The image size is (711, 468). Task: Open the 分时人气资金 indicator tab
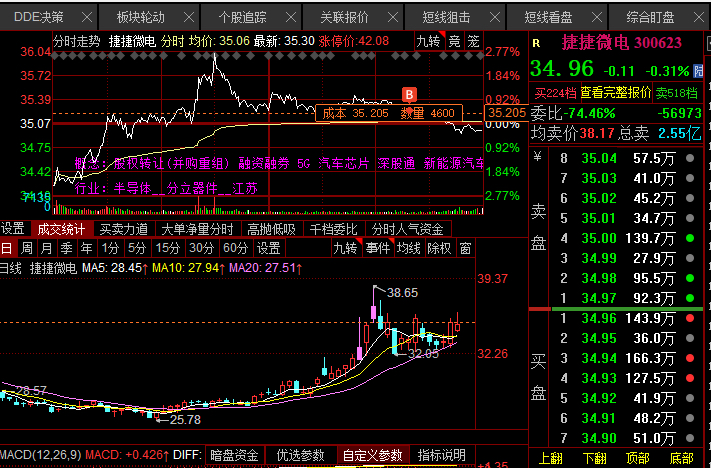(x=408, y=229)
